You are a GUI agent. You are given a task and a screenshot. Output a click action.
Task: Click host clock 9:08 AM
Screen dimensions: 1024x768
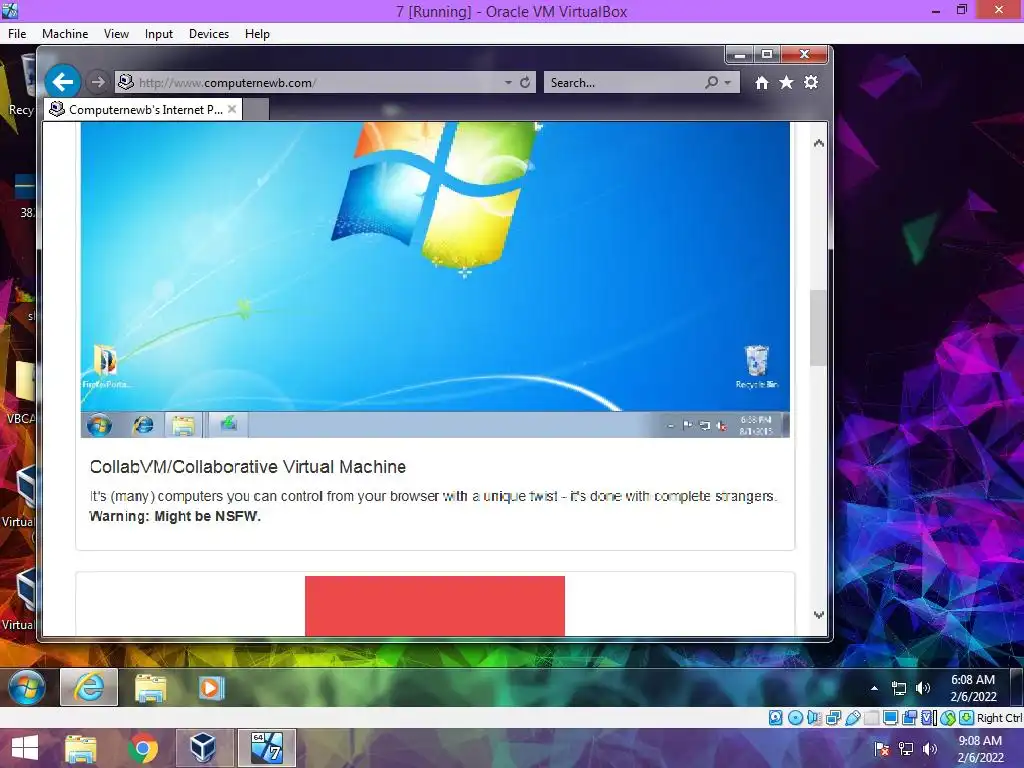tap(980, 741)
